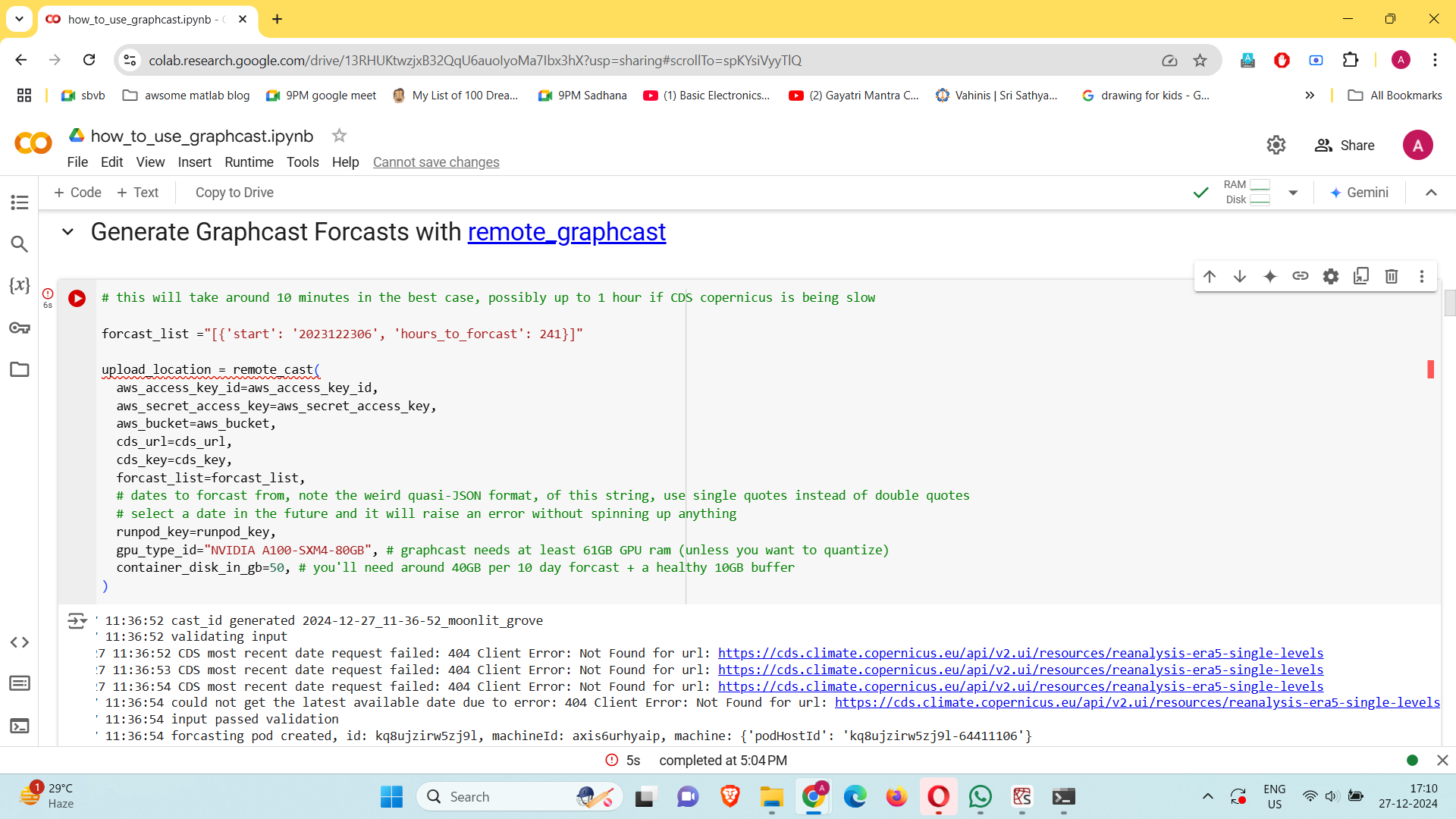
Task: Open the table of contents sidebar
Action: pyautogui.click(x=20, y=202)
